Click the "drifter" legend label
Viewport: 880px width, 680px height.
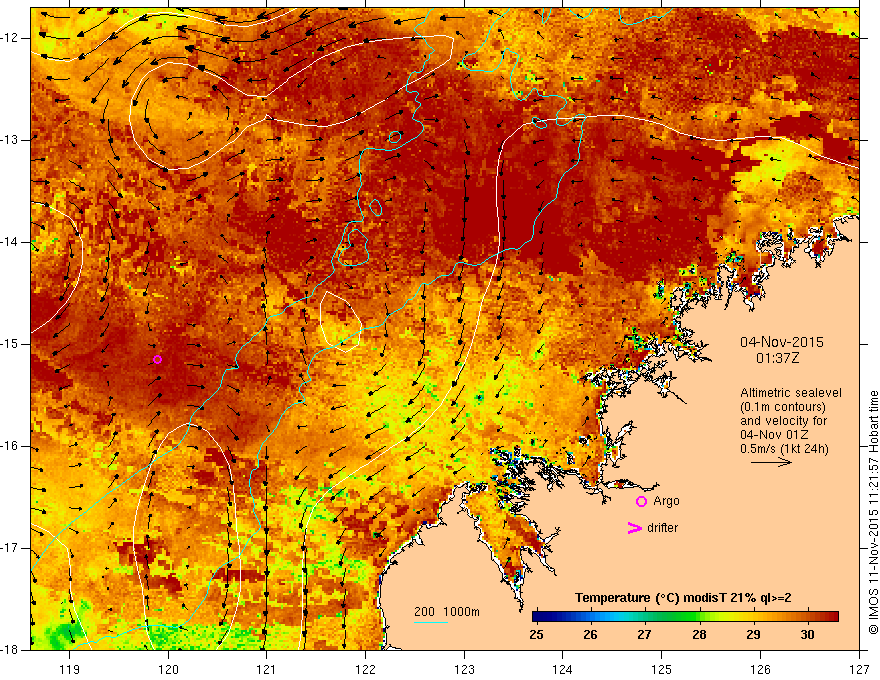coord(662,528)
